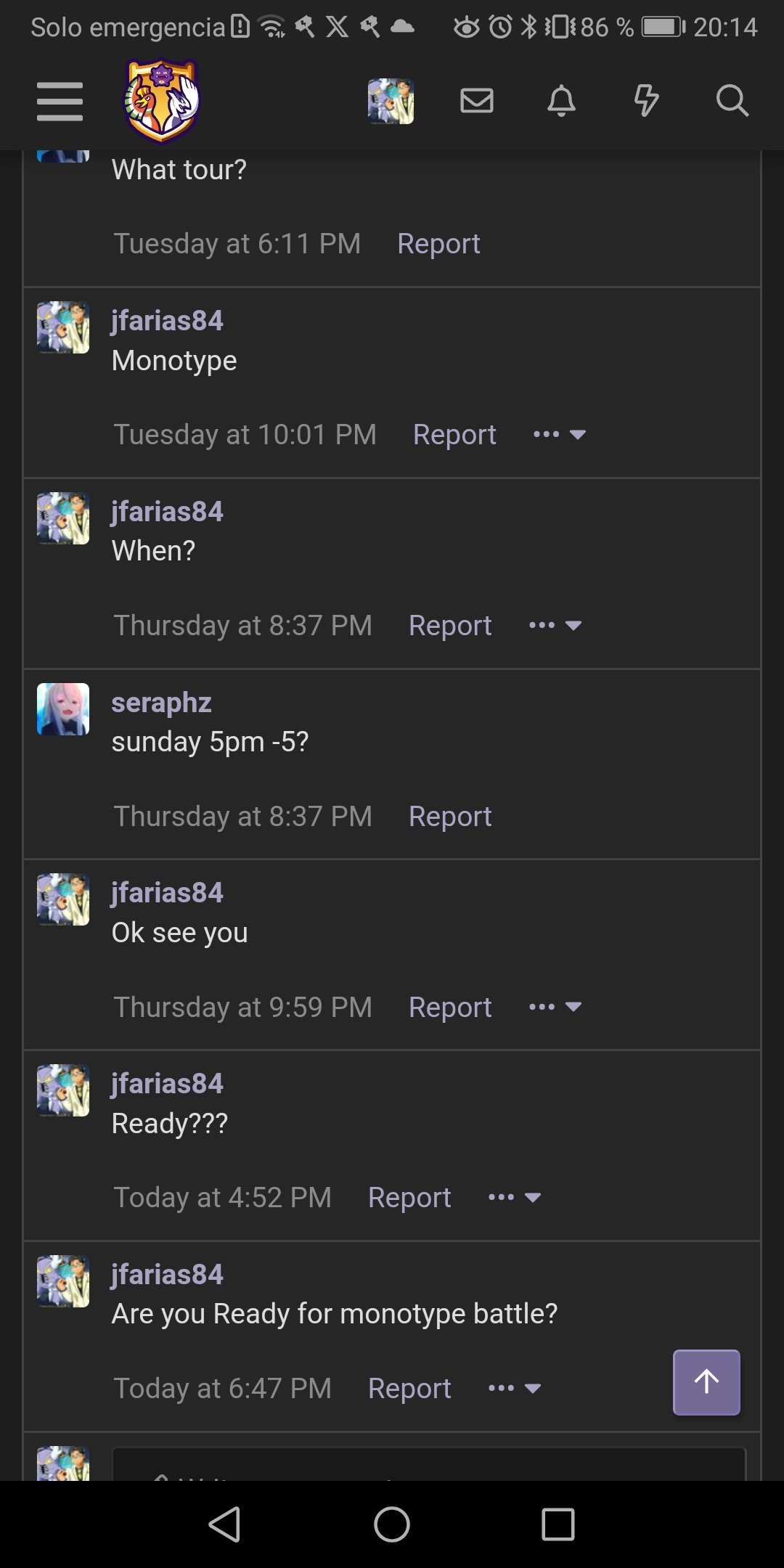
Task: Report the "What tour?" comment
Action: pos(438,244)
